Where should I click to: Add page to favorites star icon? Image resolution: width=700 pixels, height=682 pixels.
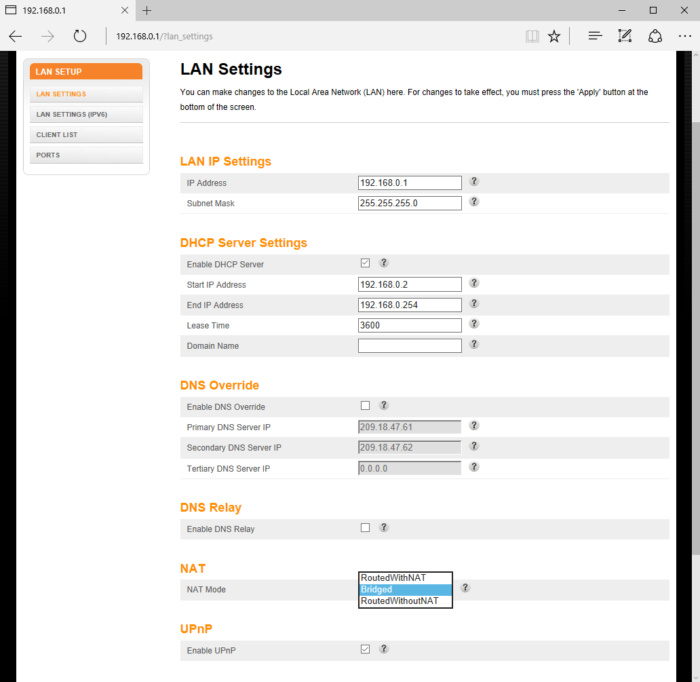point(554,36)
